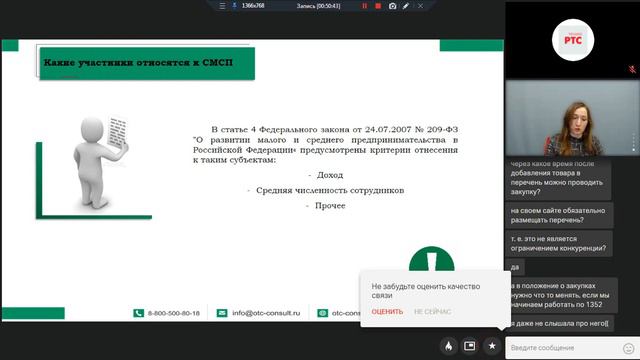Viewport: 640px width, 360px height.
Task: Close the recorder toolbar with the X
Action: click(420, 6)
